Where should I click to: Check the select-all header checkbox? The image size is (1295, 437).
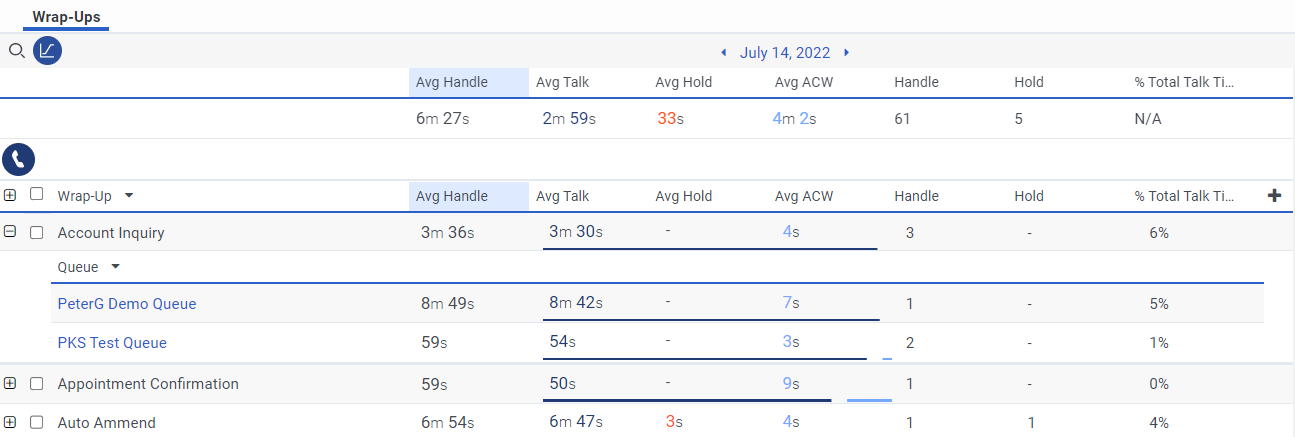pos(37,195)
